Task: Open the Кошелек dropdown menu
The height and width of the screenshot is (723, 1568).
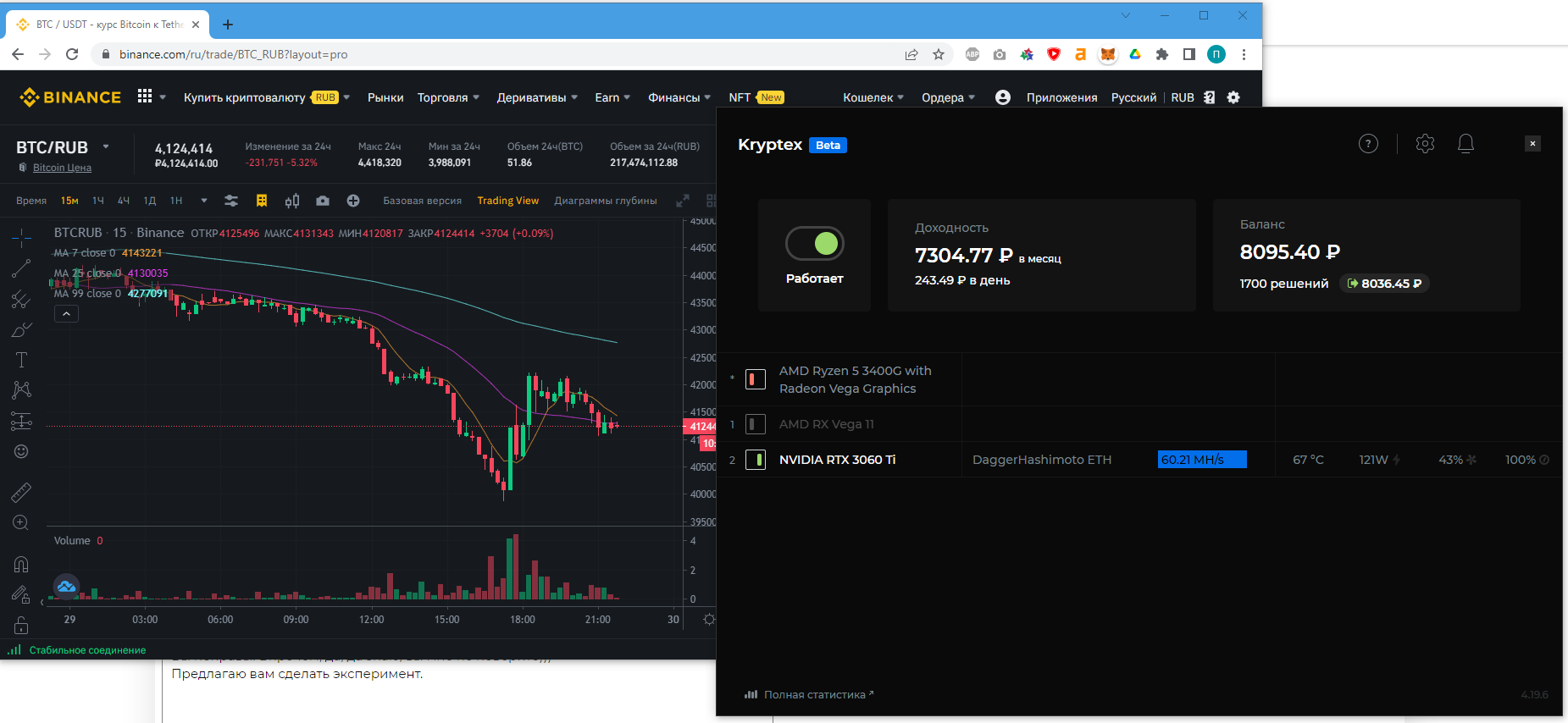Action: [x=873, y=97]
